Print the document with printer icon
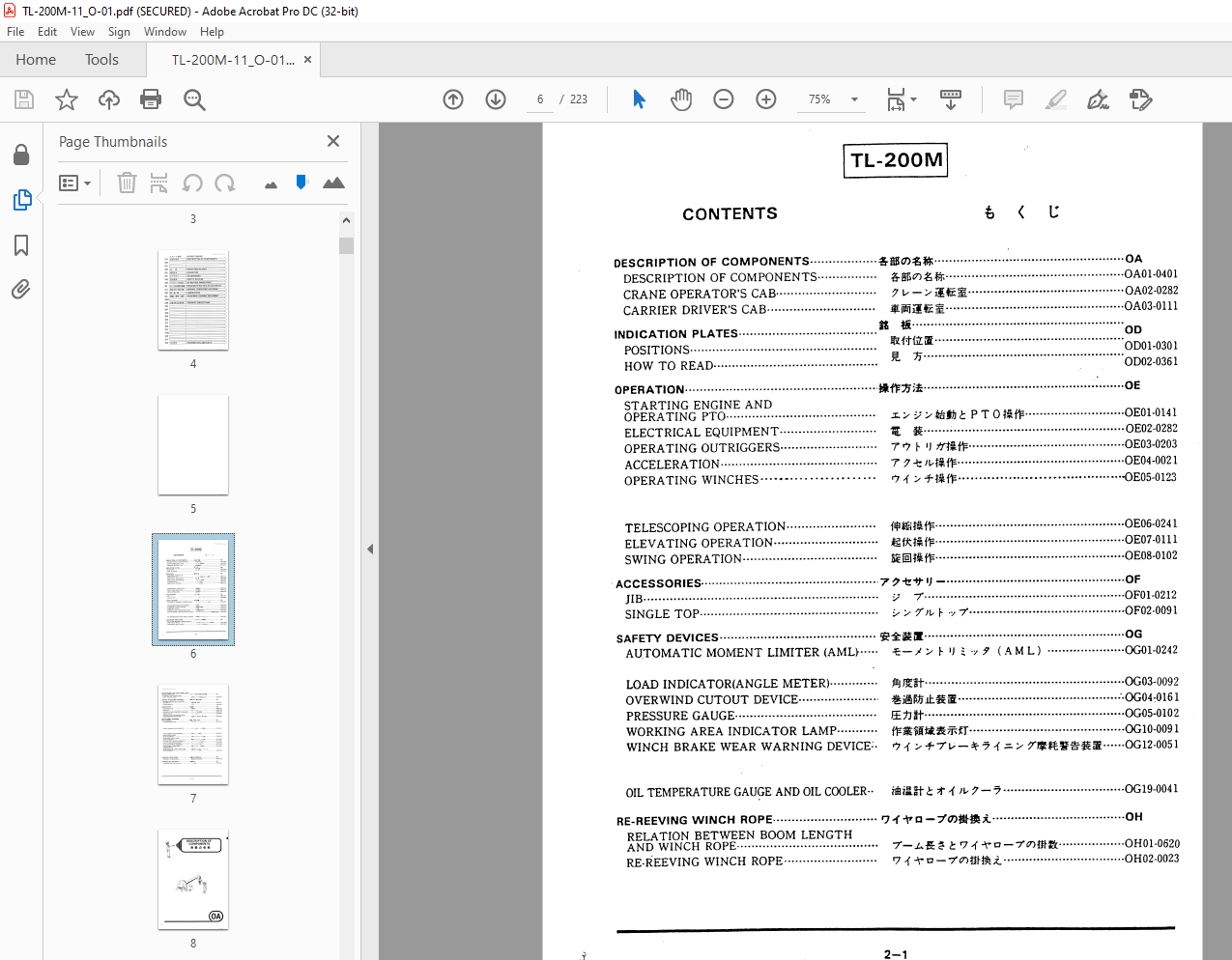The height and width of the screenshot is (960, 1232). (151, 99)
